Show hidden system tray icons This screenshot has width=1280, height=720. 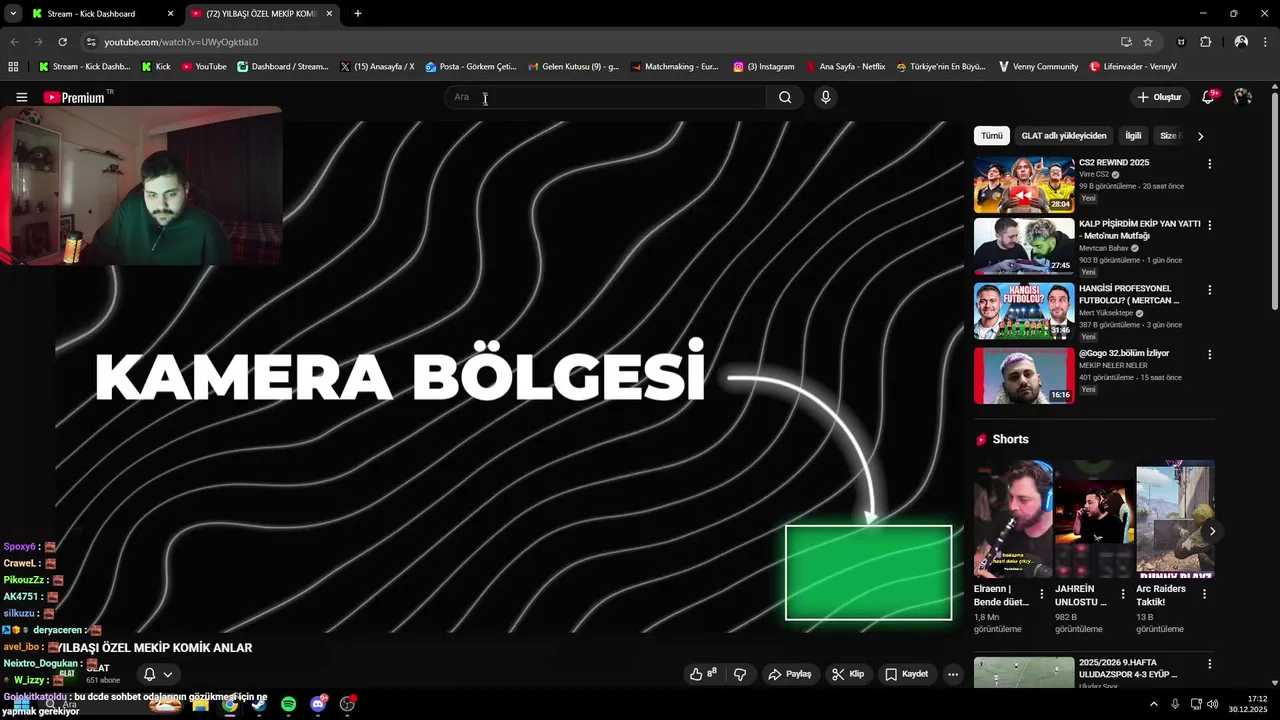click(x=1154, y=704)
